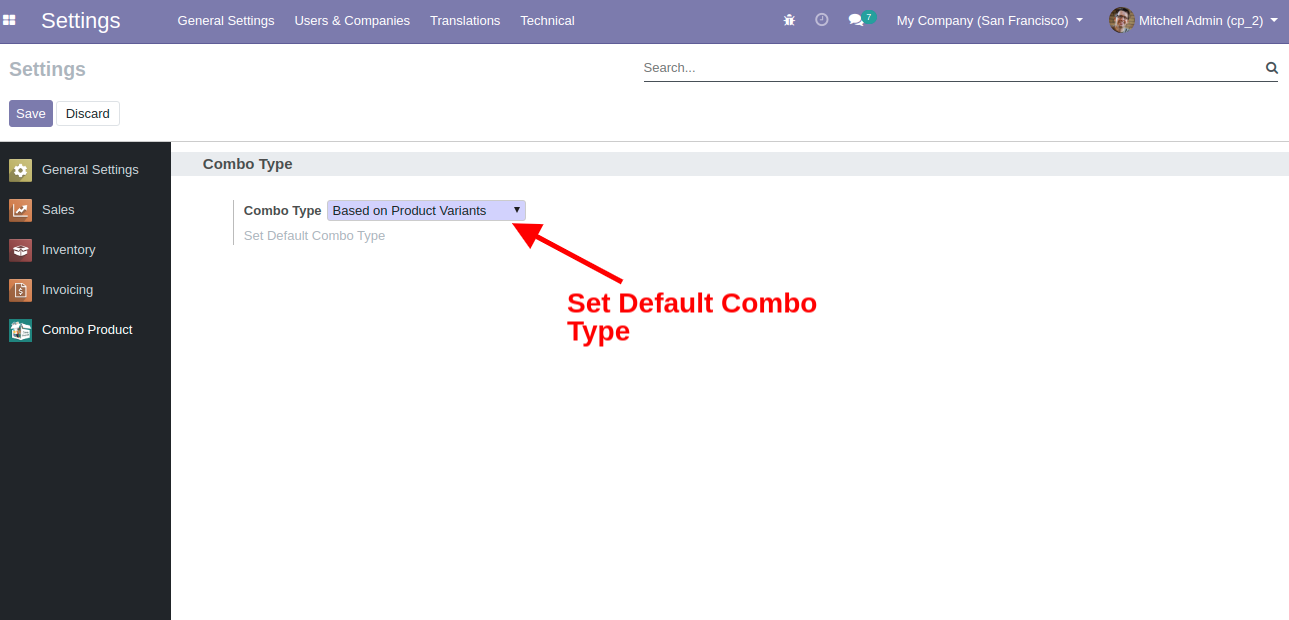Screen dimensions: 1289x620
Task: Open the Translations menu
Action: click(464, 20)
